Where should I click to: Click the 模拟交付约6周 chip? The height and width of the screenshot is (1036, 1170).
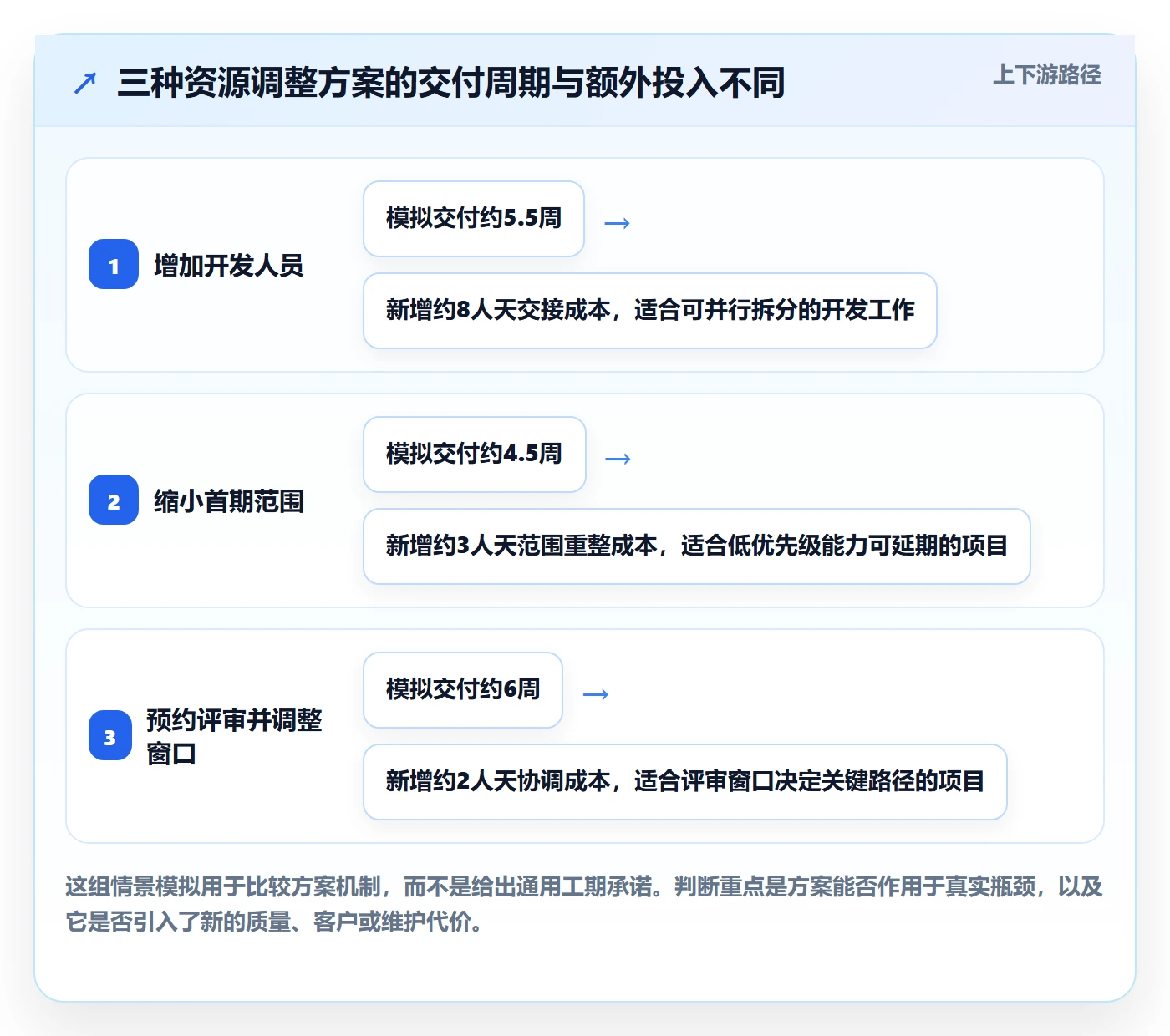tap(463, 690)
